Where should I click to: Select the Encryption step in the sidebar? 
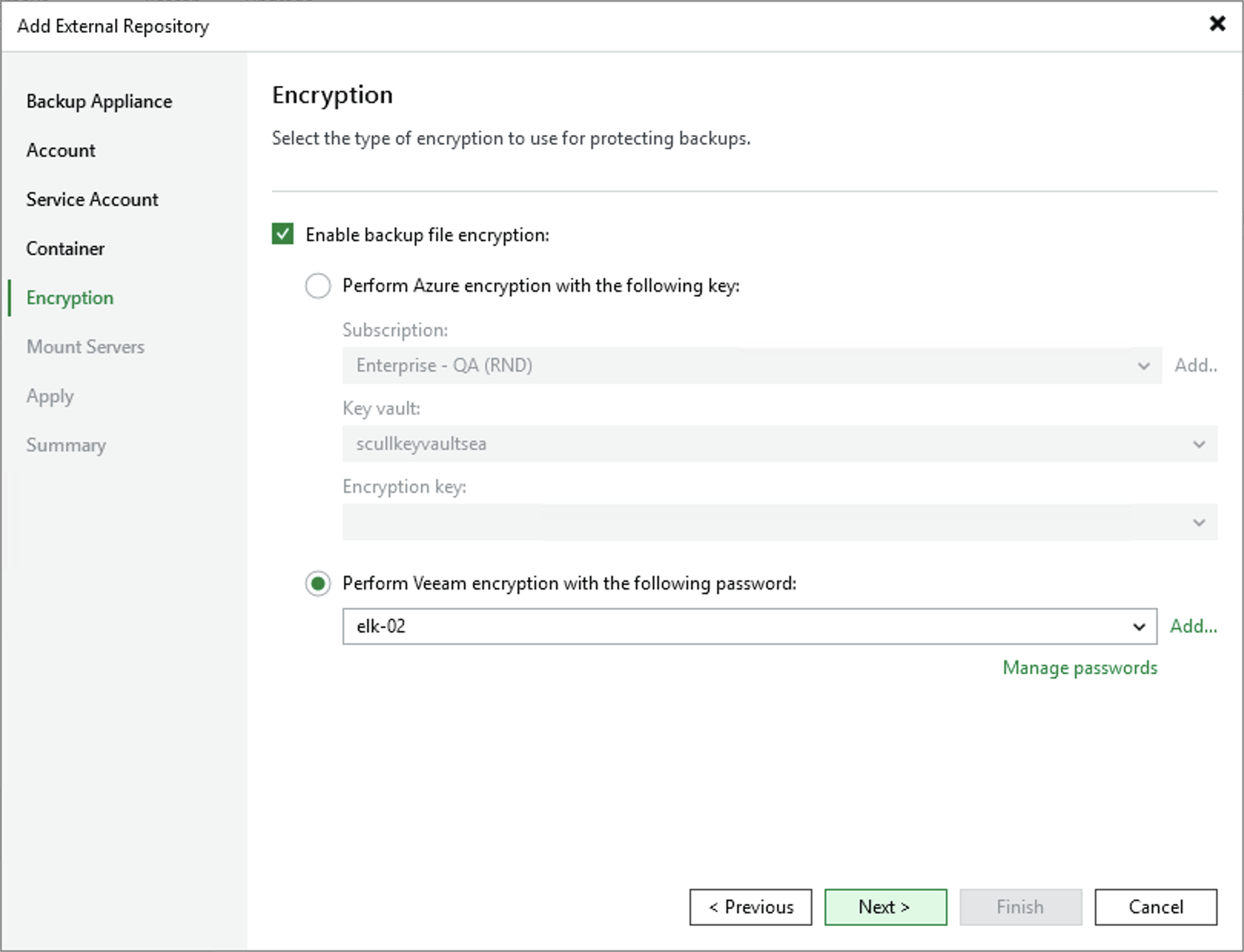(x=70, y=298)
